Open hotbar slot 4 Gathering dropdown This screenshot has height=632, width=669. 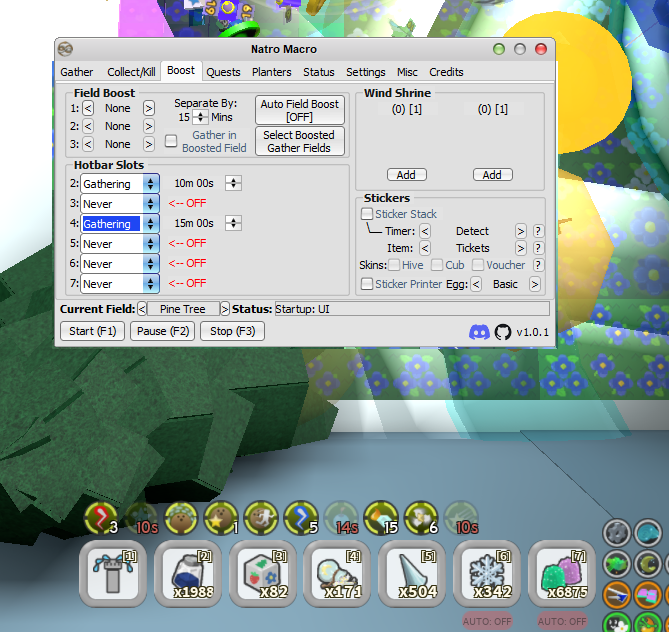[120, 224]
